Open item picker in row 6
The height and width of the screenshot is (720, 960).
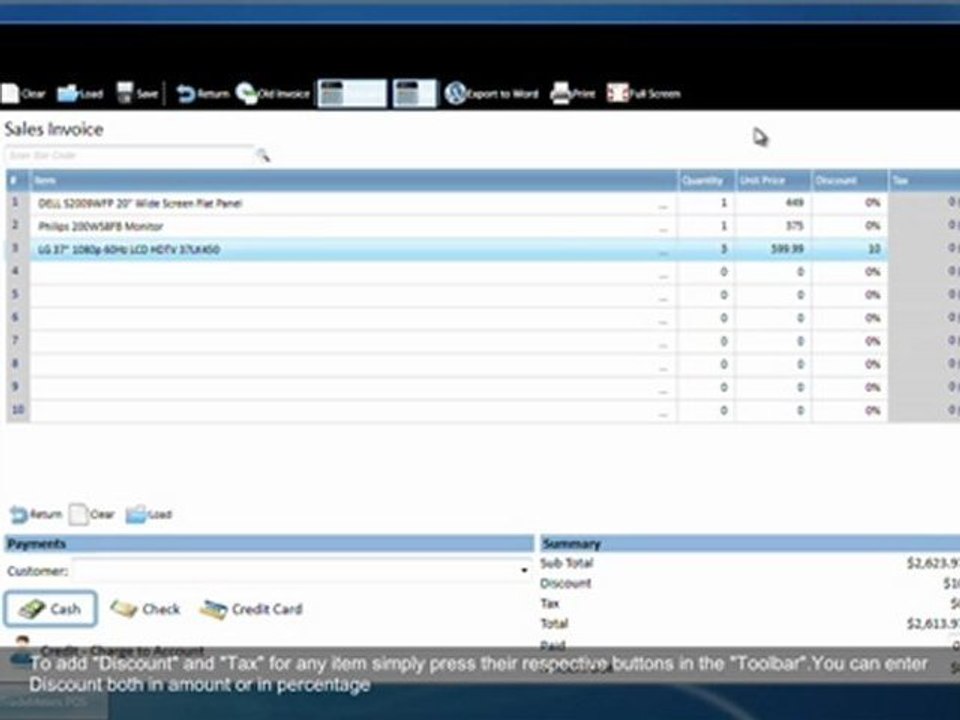click(663, 321)
